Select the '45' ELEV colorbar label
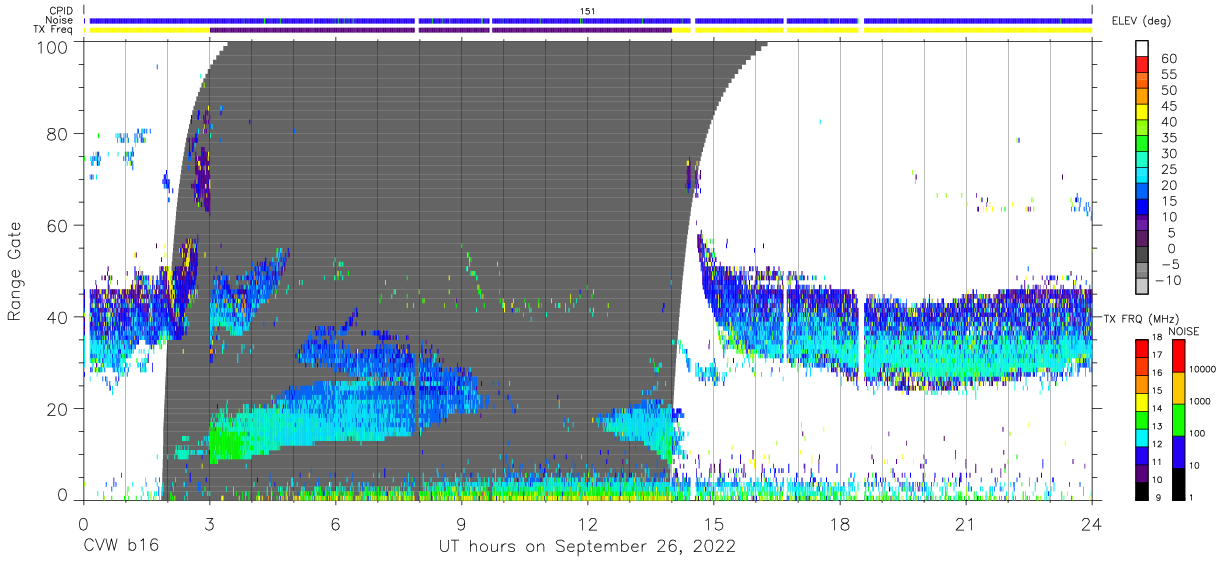The height and width of the screenshot is (567, 1228). pos(1169,106)
